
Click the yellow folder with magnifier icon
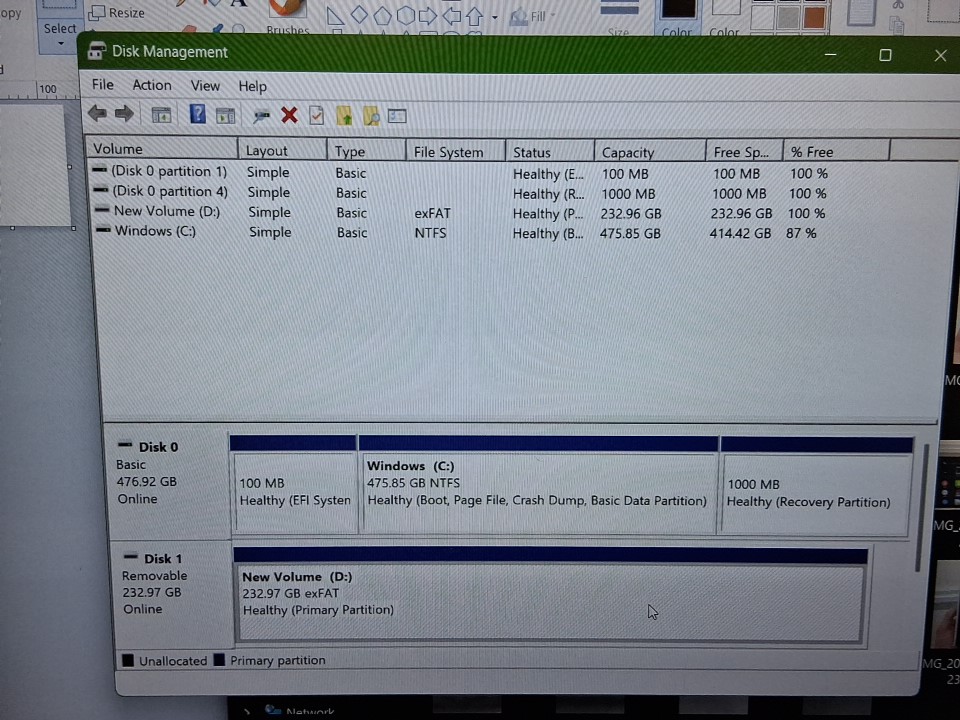371,116
